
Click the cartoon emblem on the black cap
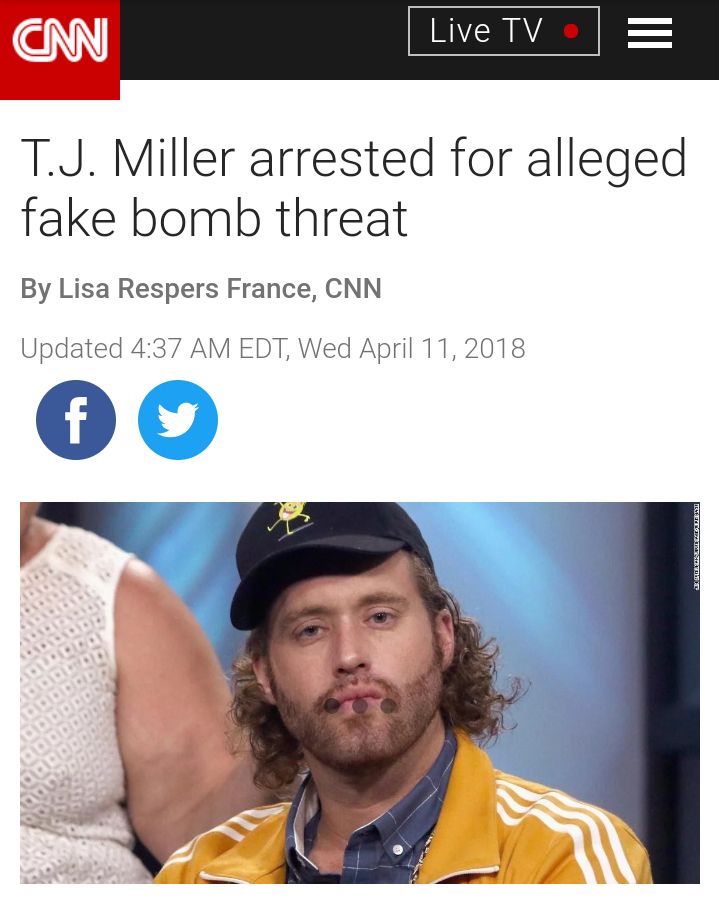click(288, 518)
